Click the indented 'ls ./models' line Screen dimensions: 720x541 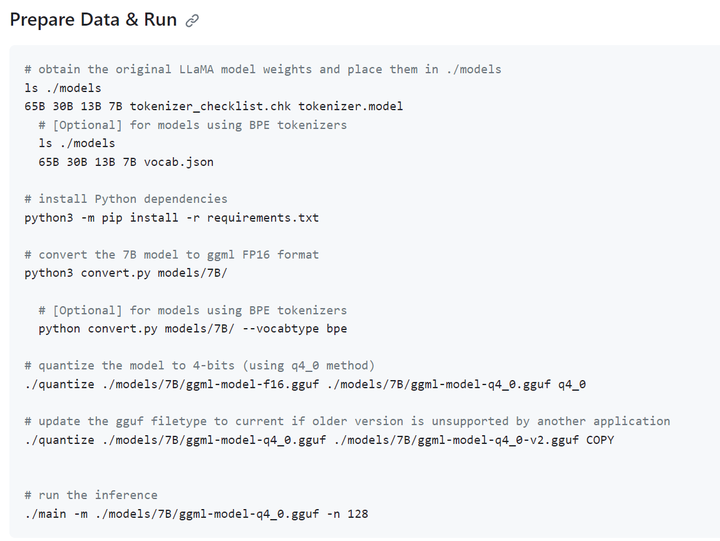77,143
